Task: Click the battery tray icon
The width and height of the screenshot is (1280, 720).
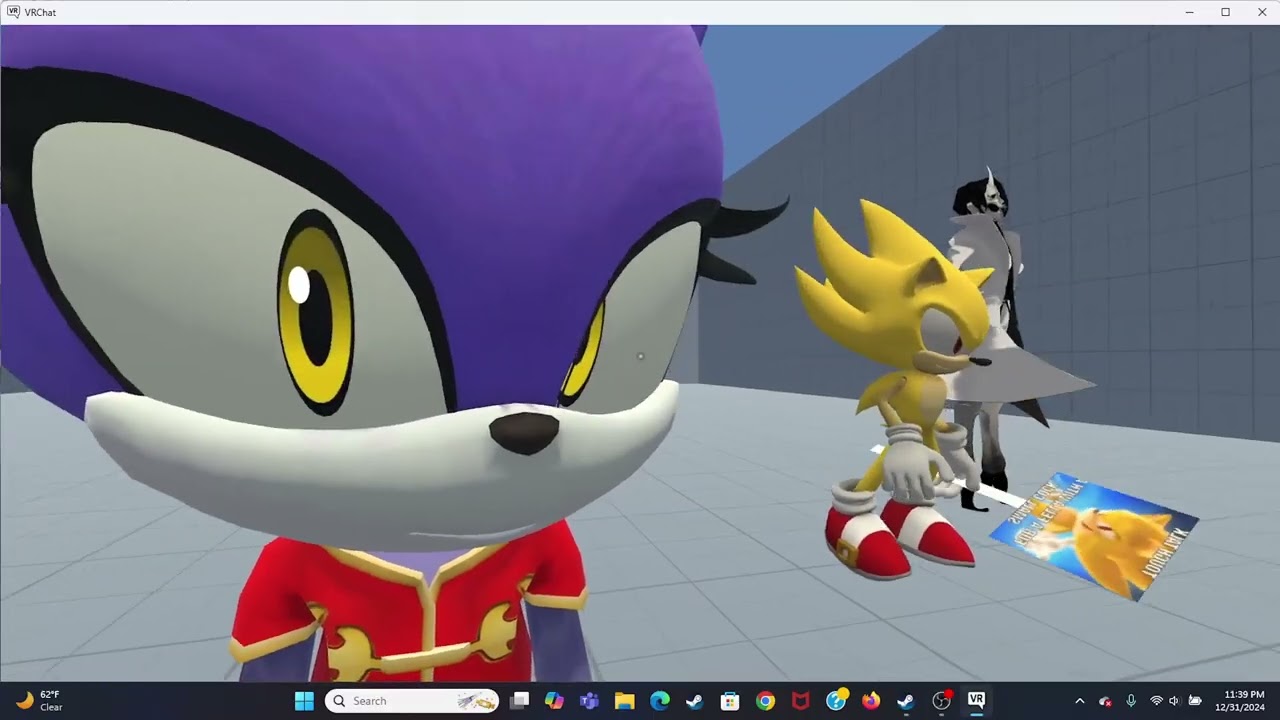Action: (1194, 701)
